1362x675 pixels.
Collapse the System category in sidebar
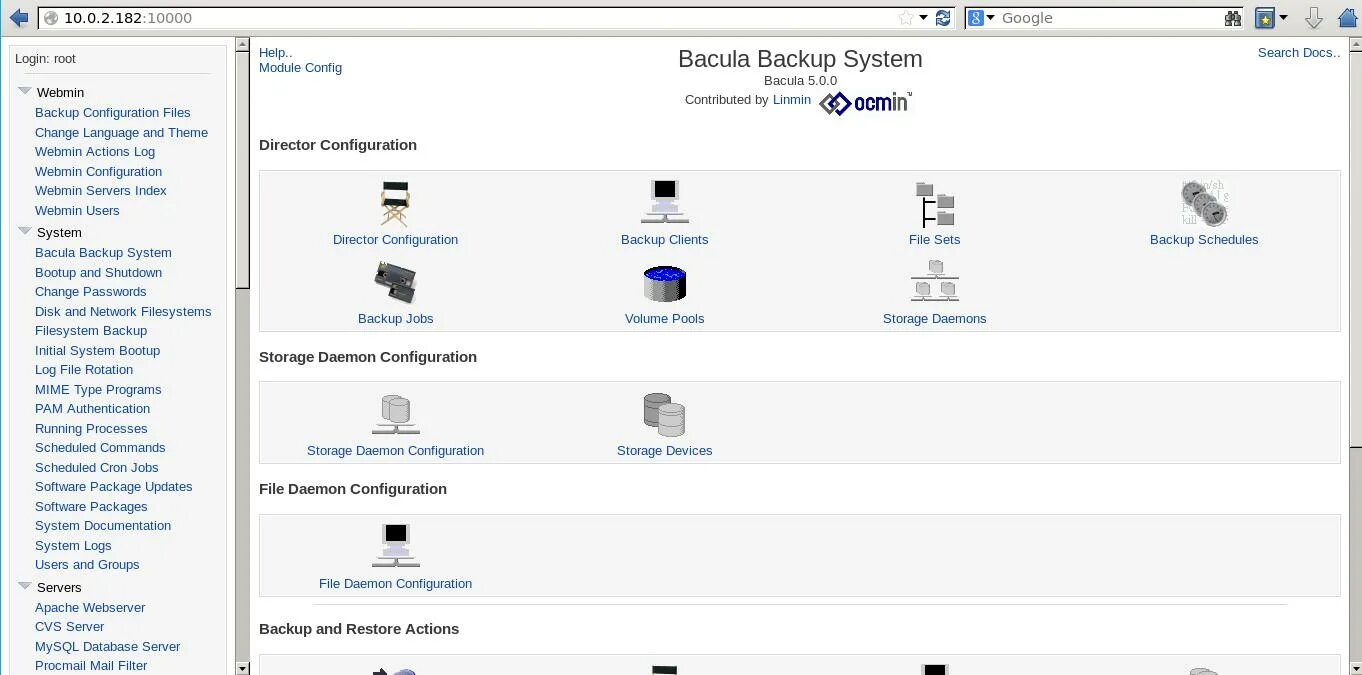tap(25, 231)
